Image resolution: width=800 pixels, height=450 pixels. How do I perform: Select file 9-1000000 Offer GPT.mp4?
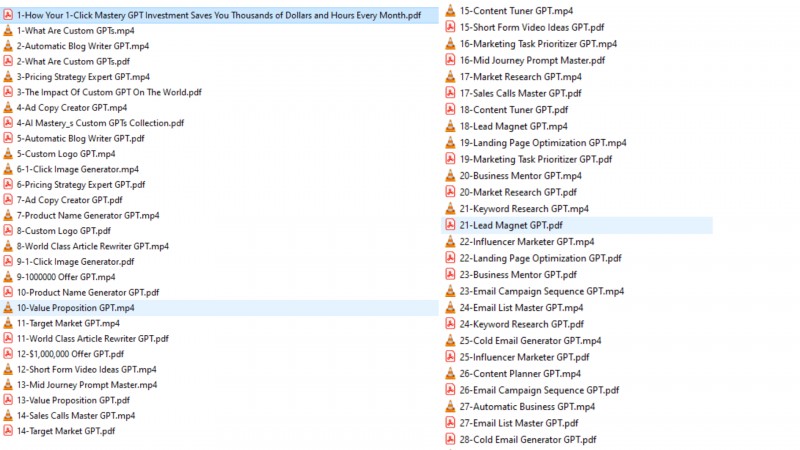tap(66, 277)
